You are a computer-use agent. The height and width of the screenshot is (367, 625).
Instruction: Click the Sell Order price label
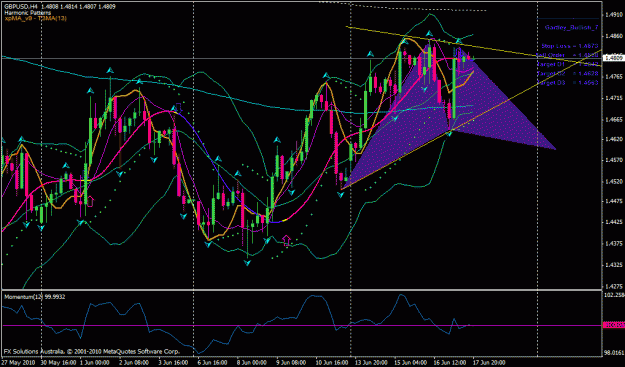pyautogui.click(x=568, y=55)
